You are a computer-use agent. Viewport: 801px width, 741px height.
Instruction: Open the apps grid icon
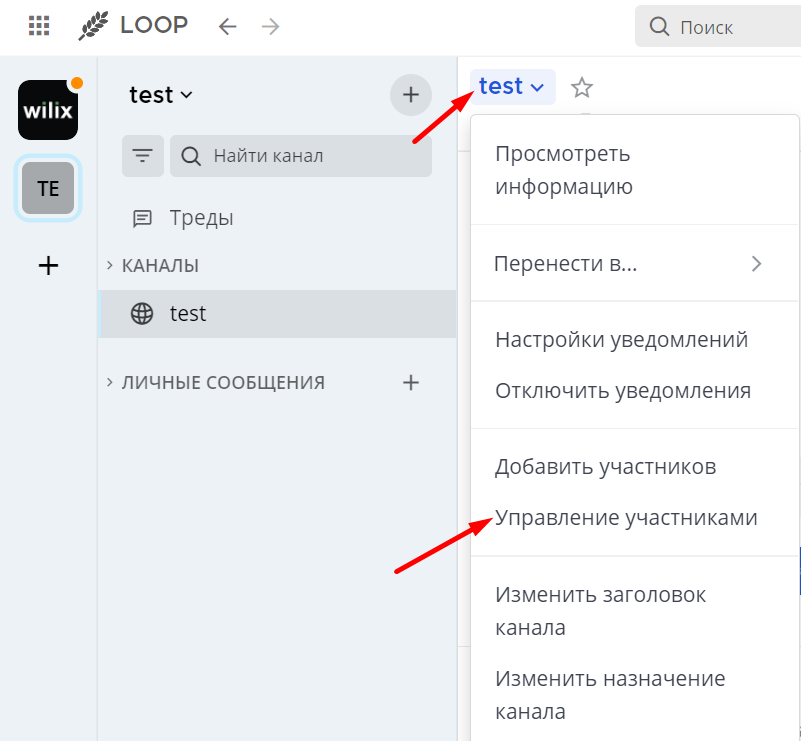(x=38, y=25)
